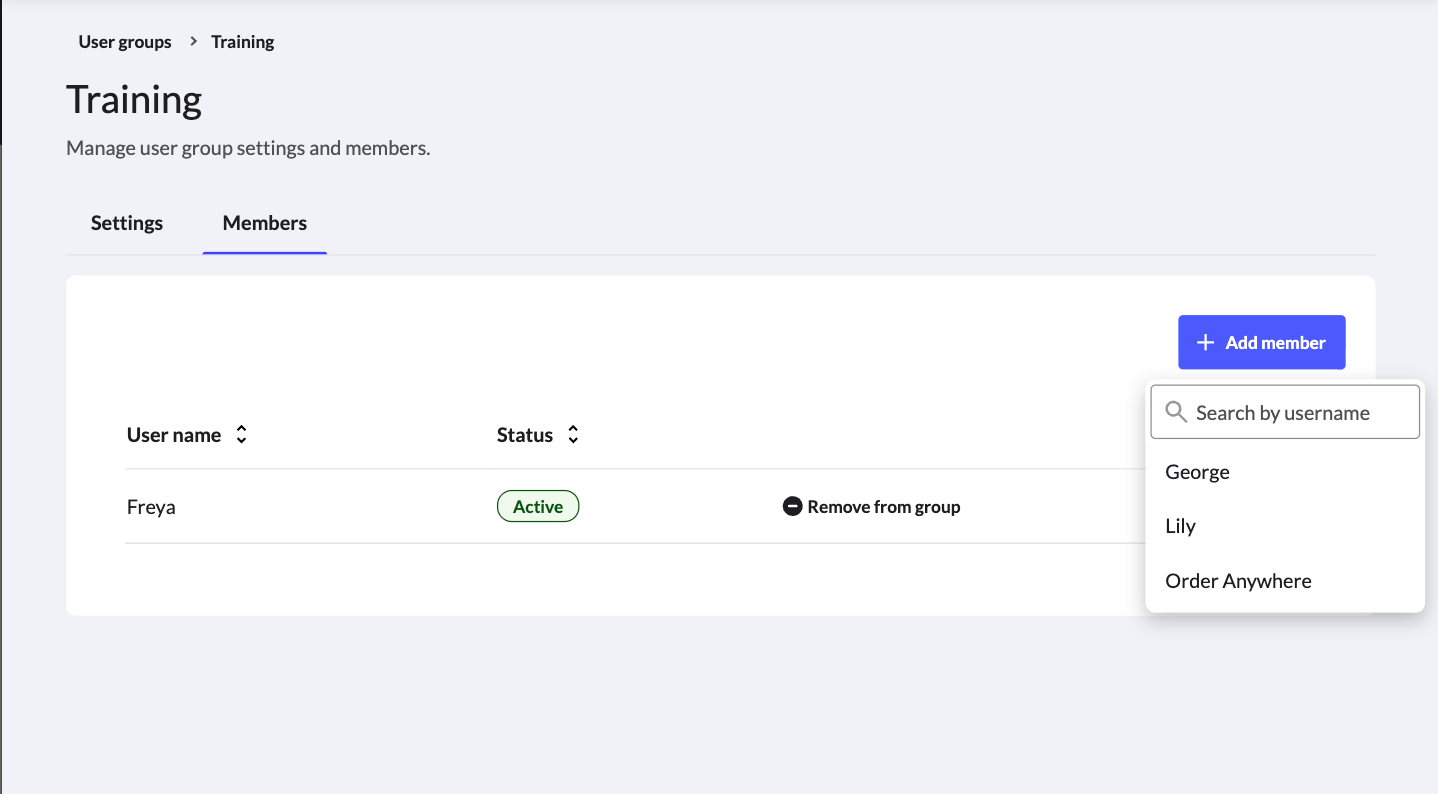Image resolution: width=1438 pixels, height=794 pixels.
Task: Select the Members tab
Action: coord(264,222)
